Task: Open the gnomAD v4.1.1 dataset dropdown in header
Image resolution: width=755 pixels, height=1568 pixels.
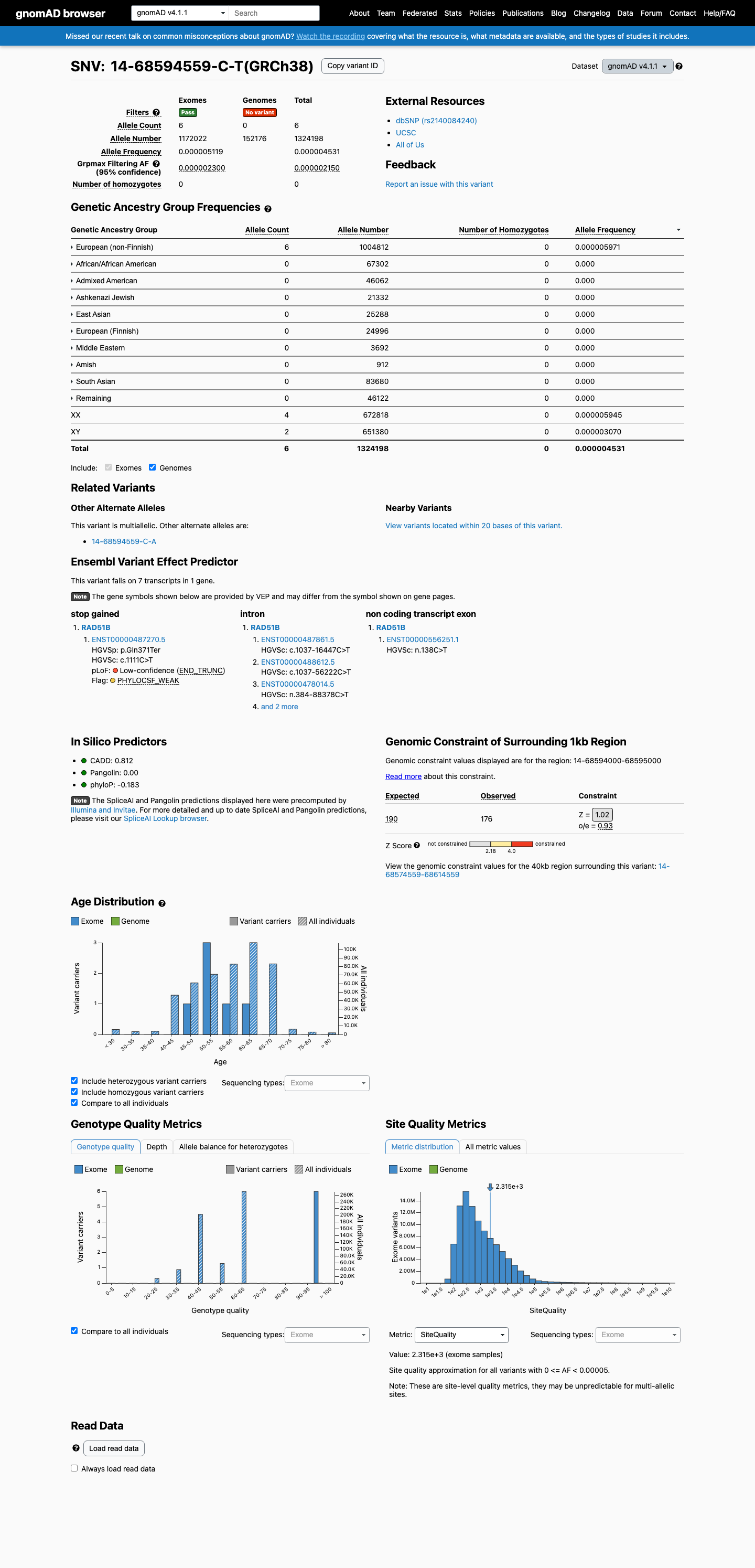Action: 180,13
